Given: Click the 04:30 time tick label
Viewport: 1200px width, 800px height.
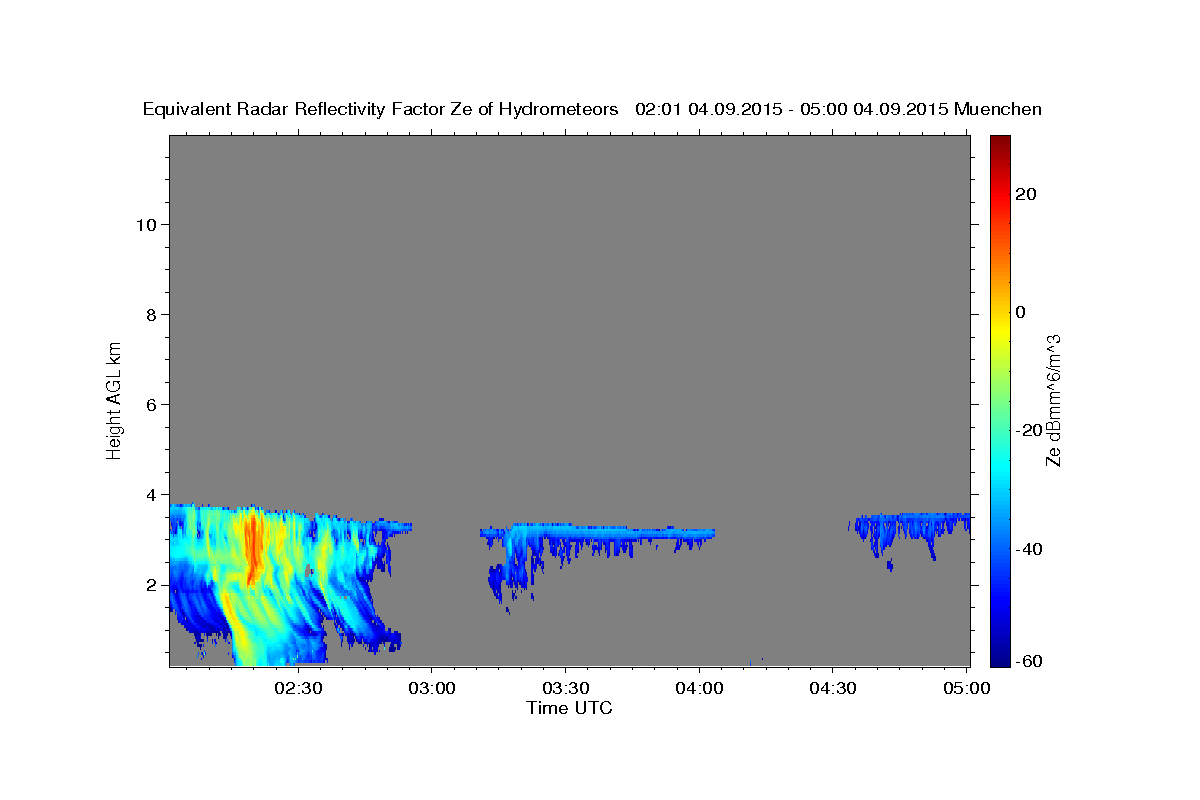Looking at the screenshot, I should (832, 689).
